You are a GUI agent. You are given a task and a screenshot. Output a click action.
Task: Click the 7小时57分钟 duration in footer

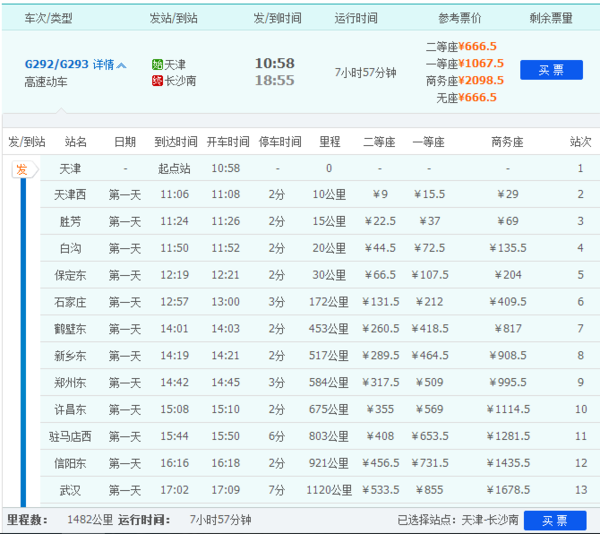220,520
